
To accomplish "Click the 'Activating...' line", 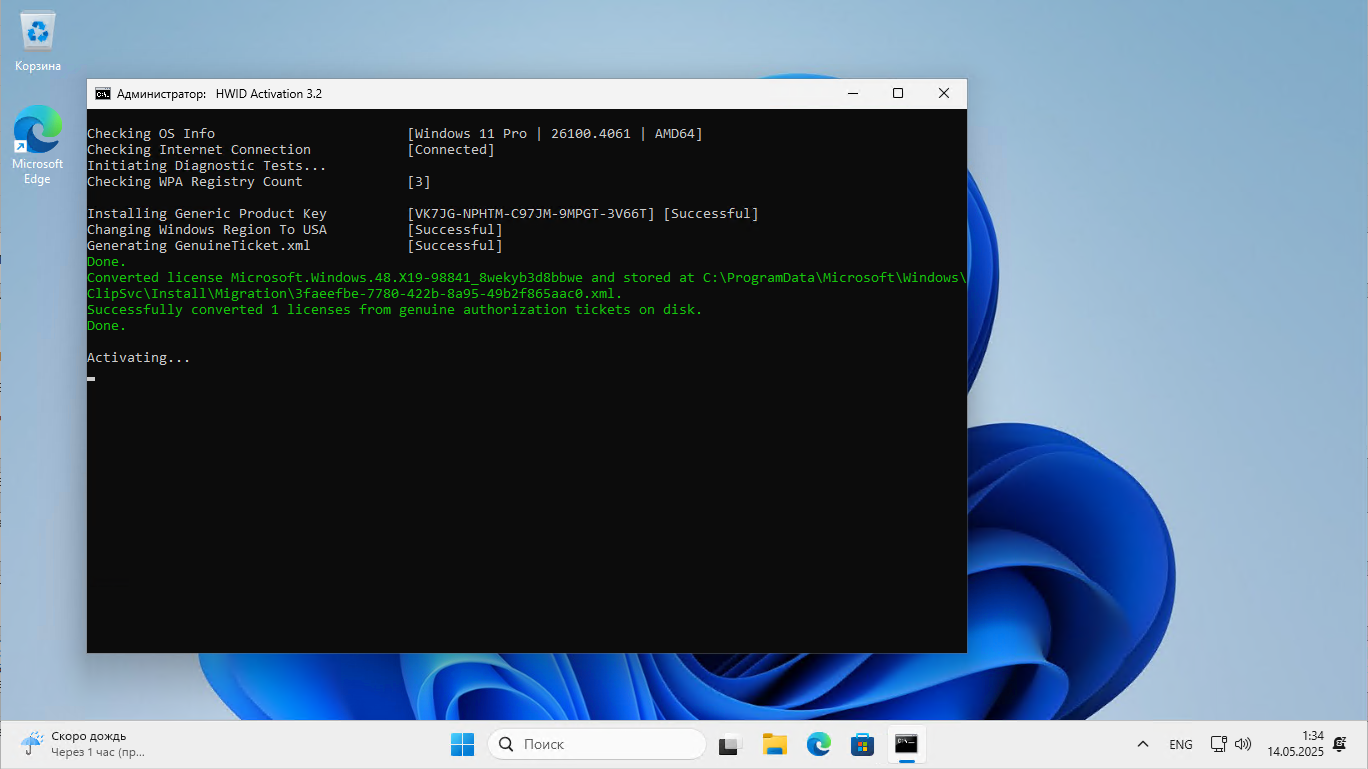I will 139,357.
